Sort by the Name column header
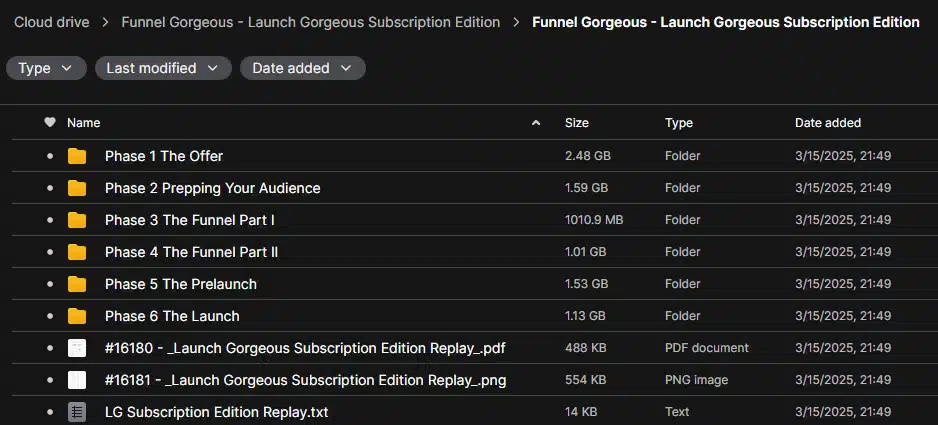This screenshot has width=938, height=425. tap(83, 123)
